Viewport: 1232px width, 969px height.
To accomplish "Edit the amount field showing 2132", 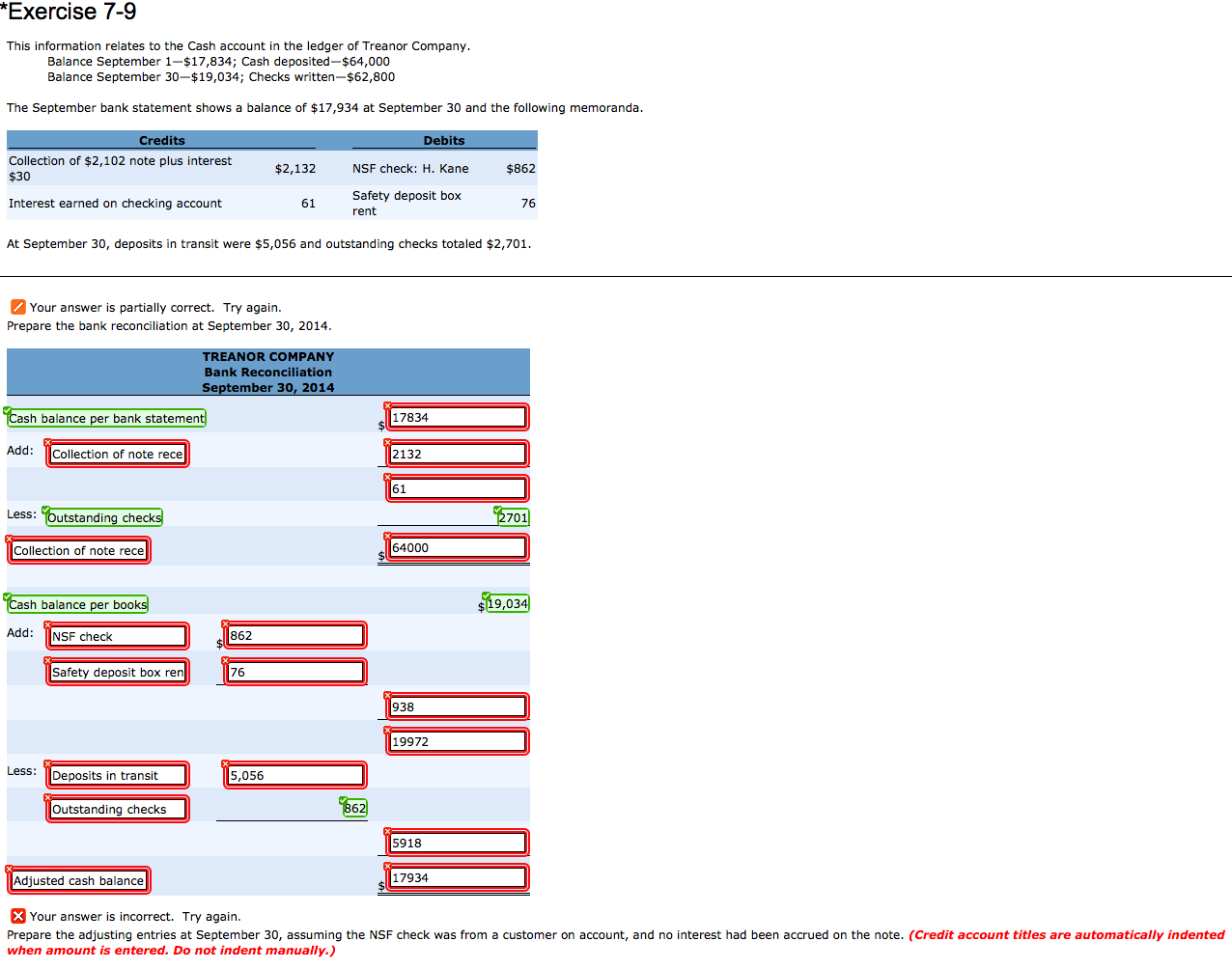I will (458, 454).
